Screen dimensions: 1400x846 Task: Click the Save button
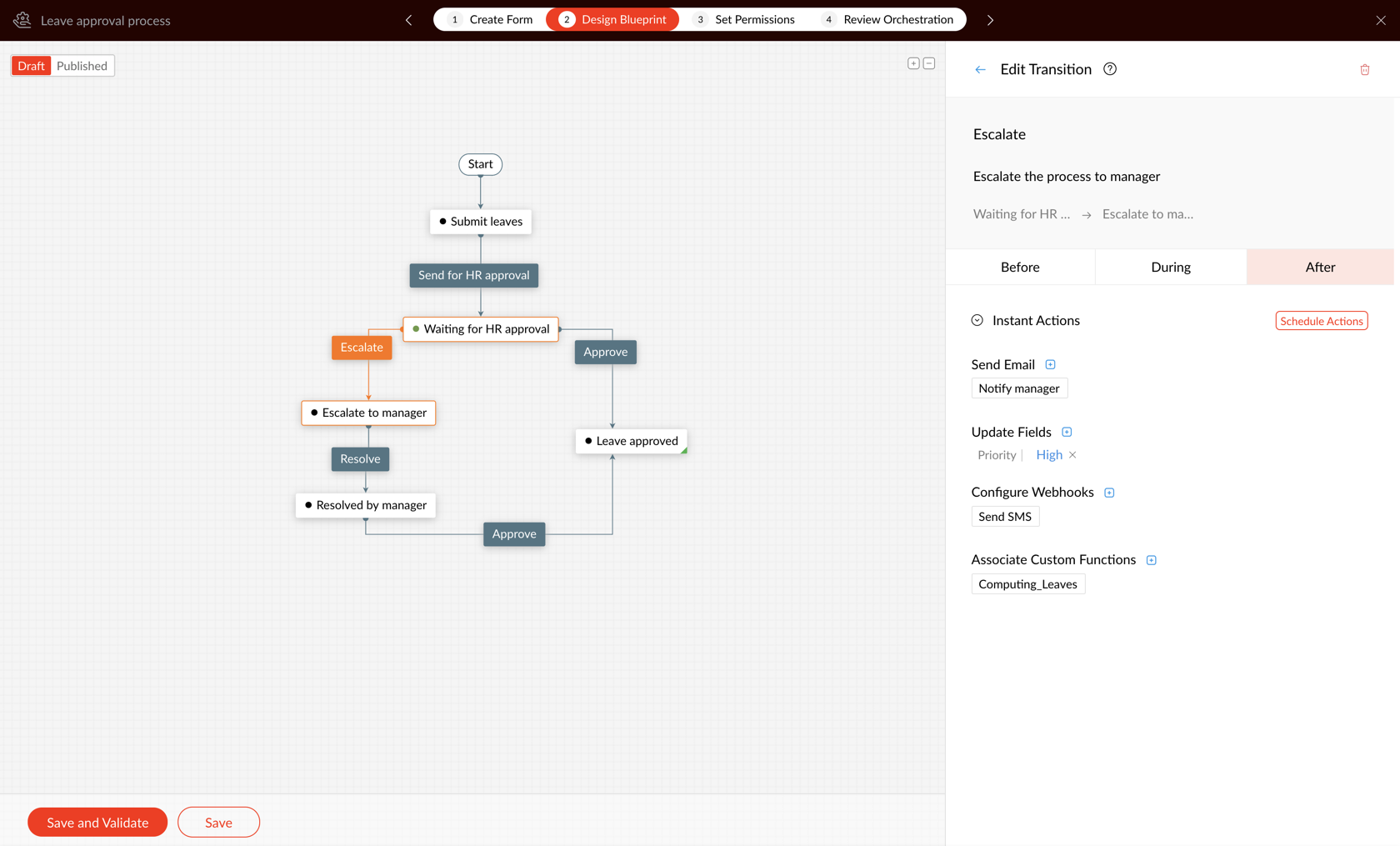tap(218, 823)
